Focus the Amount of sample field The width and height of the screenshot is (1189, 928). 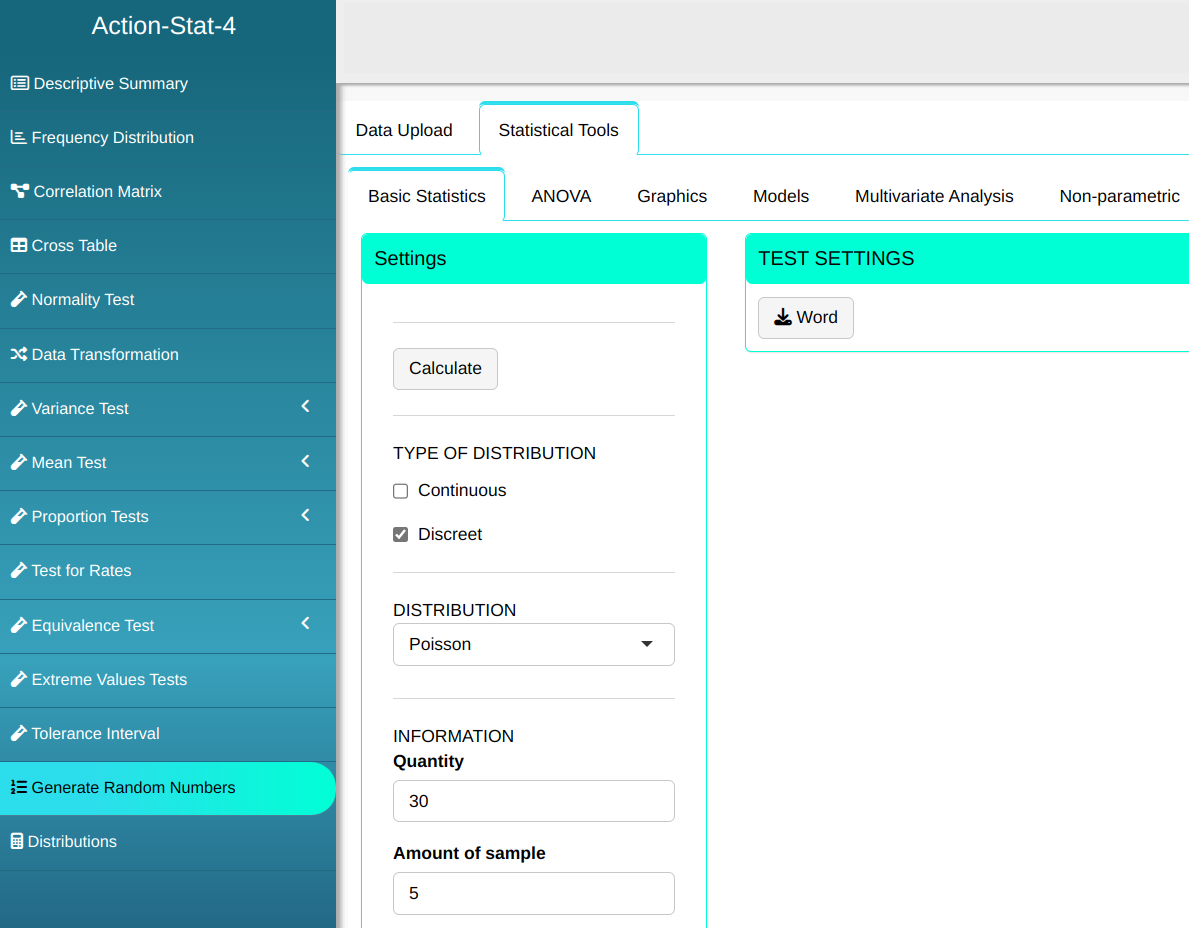[533, 893]
